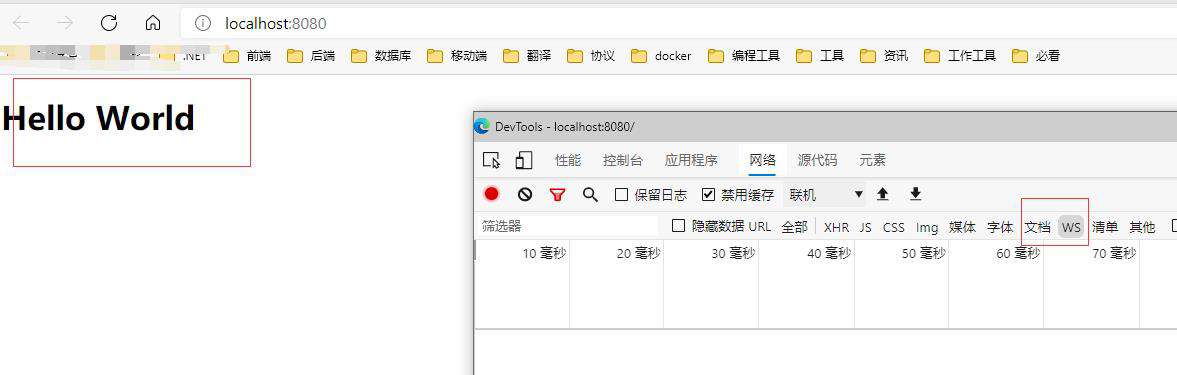
Task: Open the 移动端 bookmarks folder
Action: click(457, 56)
